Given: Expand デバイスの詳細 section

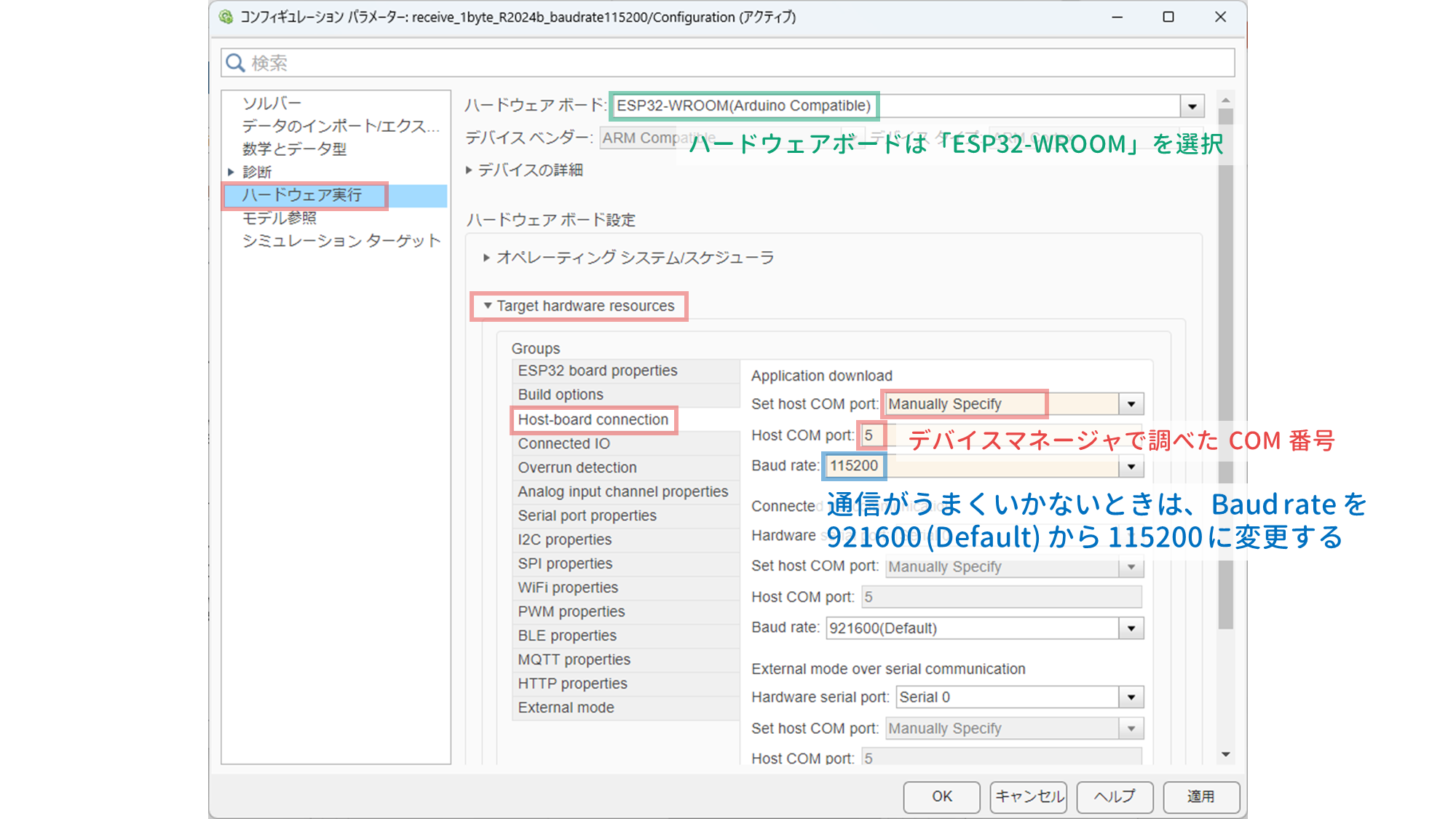Looking at the screenshot, I should [x=470, y=170].
